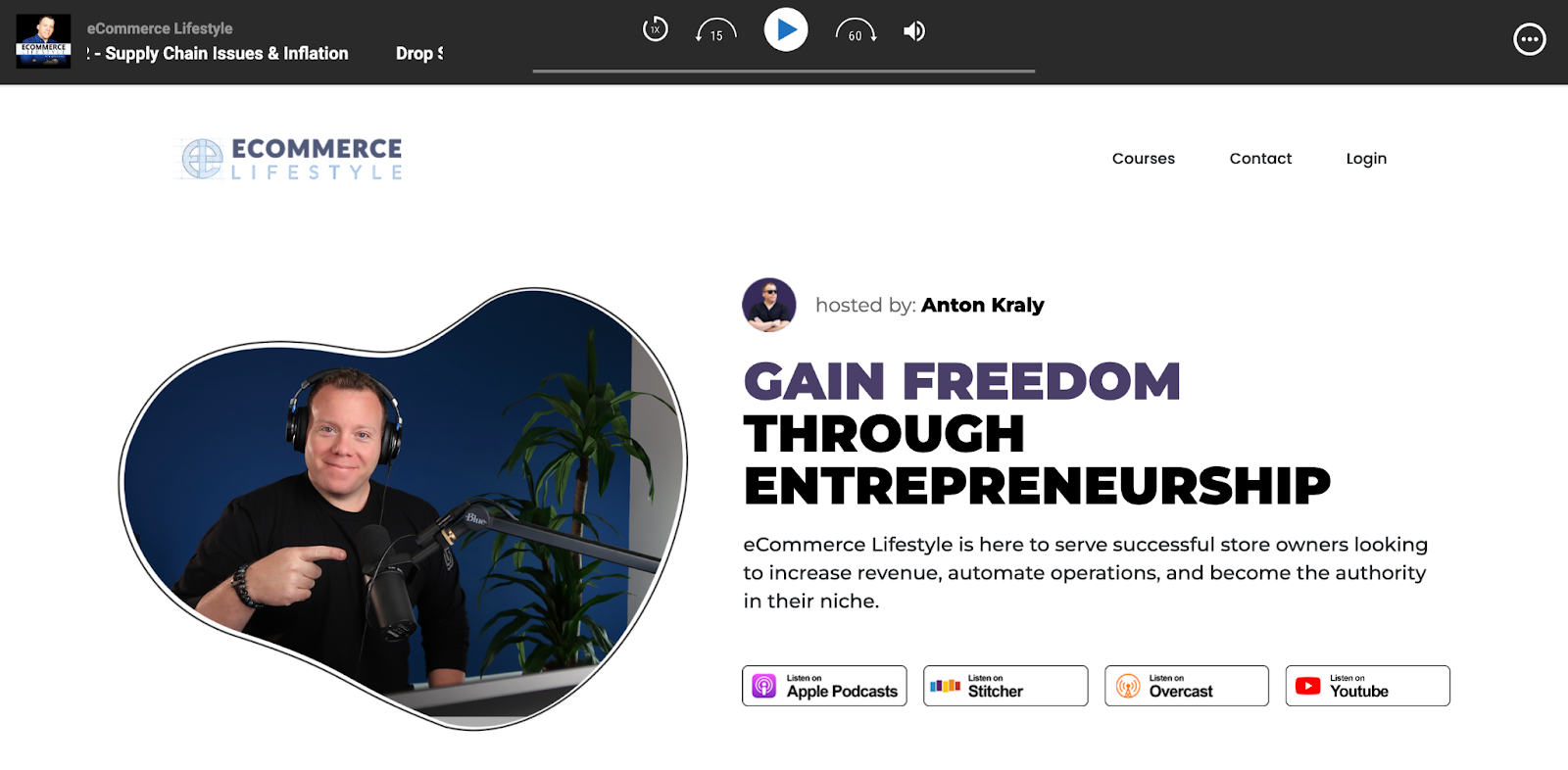Listen on Overcast button
This screenshot has width=1568, height=770.
(x=1187, y=686)
